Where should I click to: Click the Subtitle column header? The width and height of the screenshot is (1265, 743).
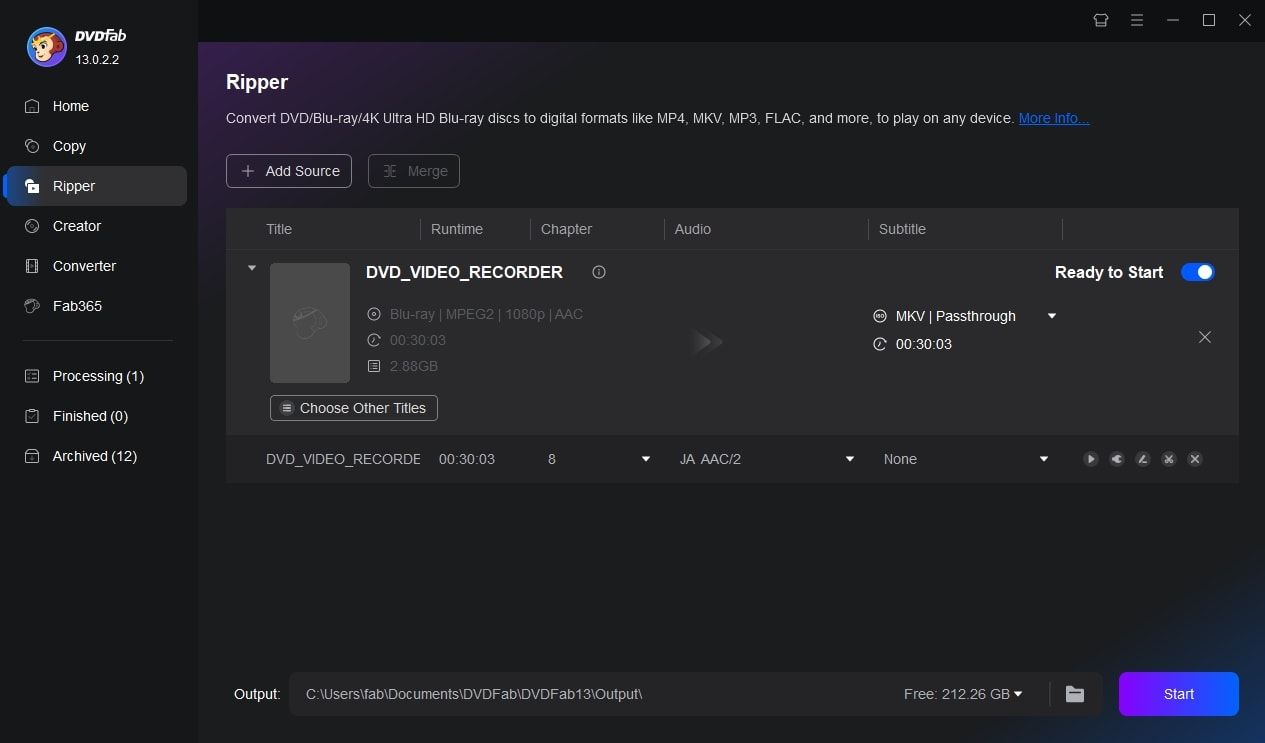tap(902, 229)
